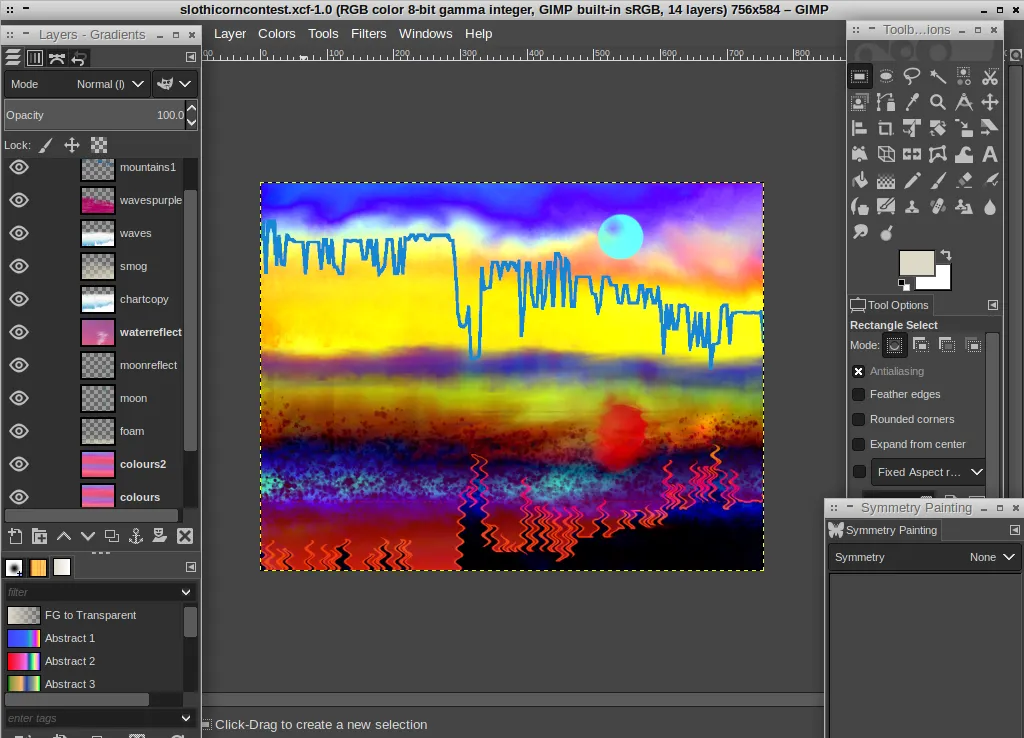The height and width of the screenshot is (738, 1024).
Task: Create a new layer button
Action: tap(15, 536)
